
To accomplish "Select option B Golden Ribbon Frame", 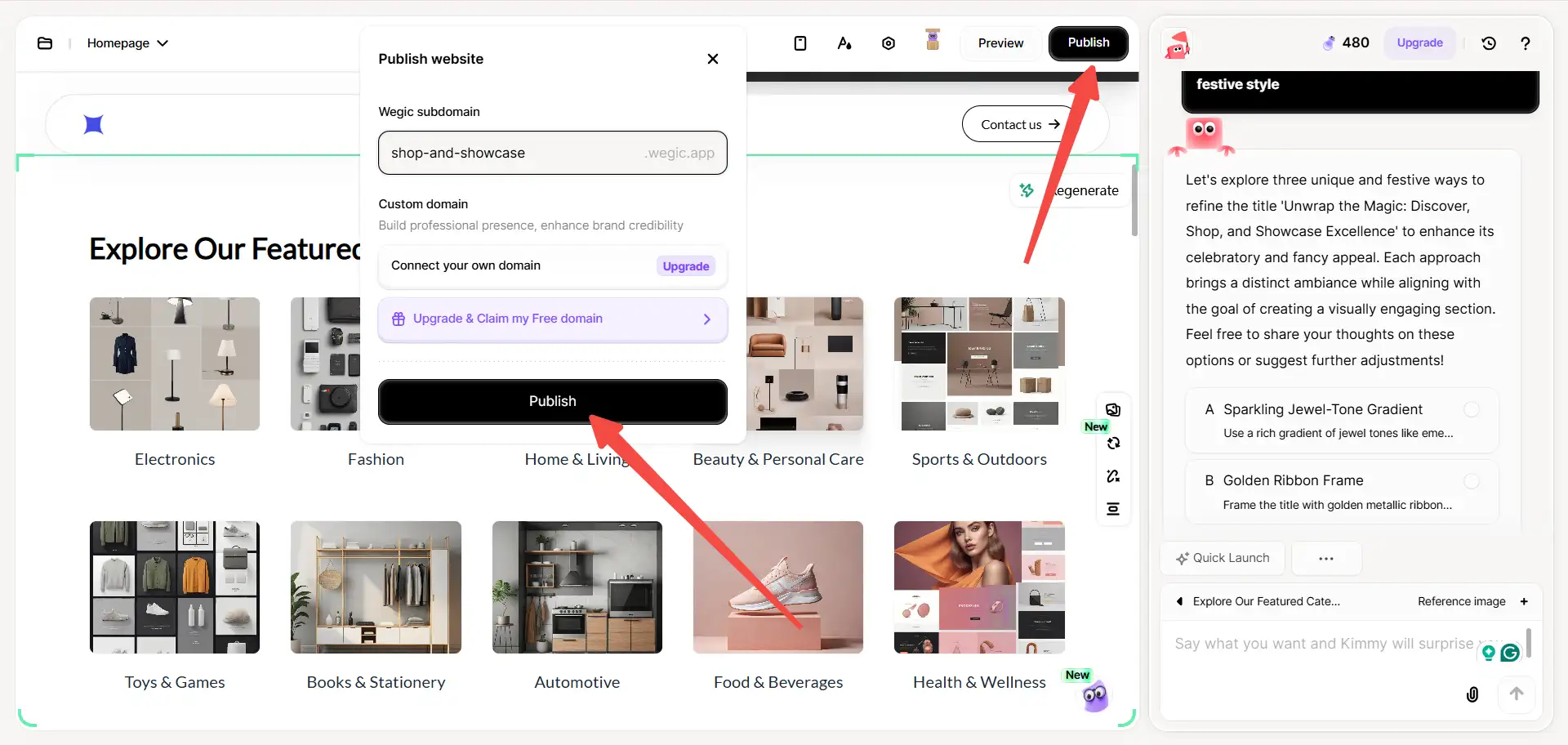I will [1341, 492].
